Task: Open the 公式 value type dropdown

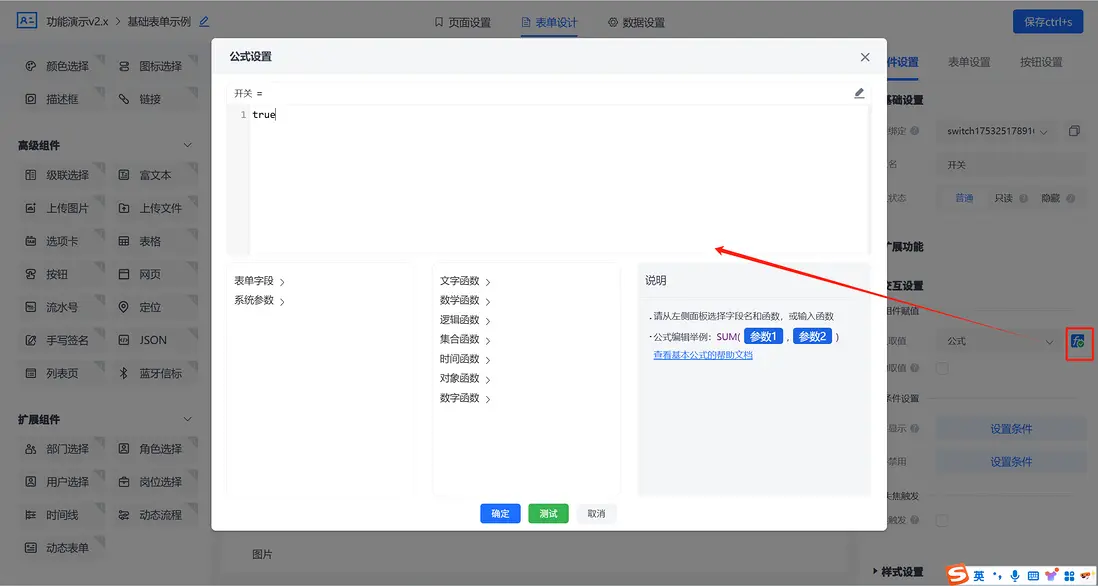Action: [x=999, y=342]
